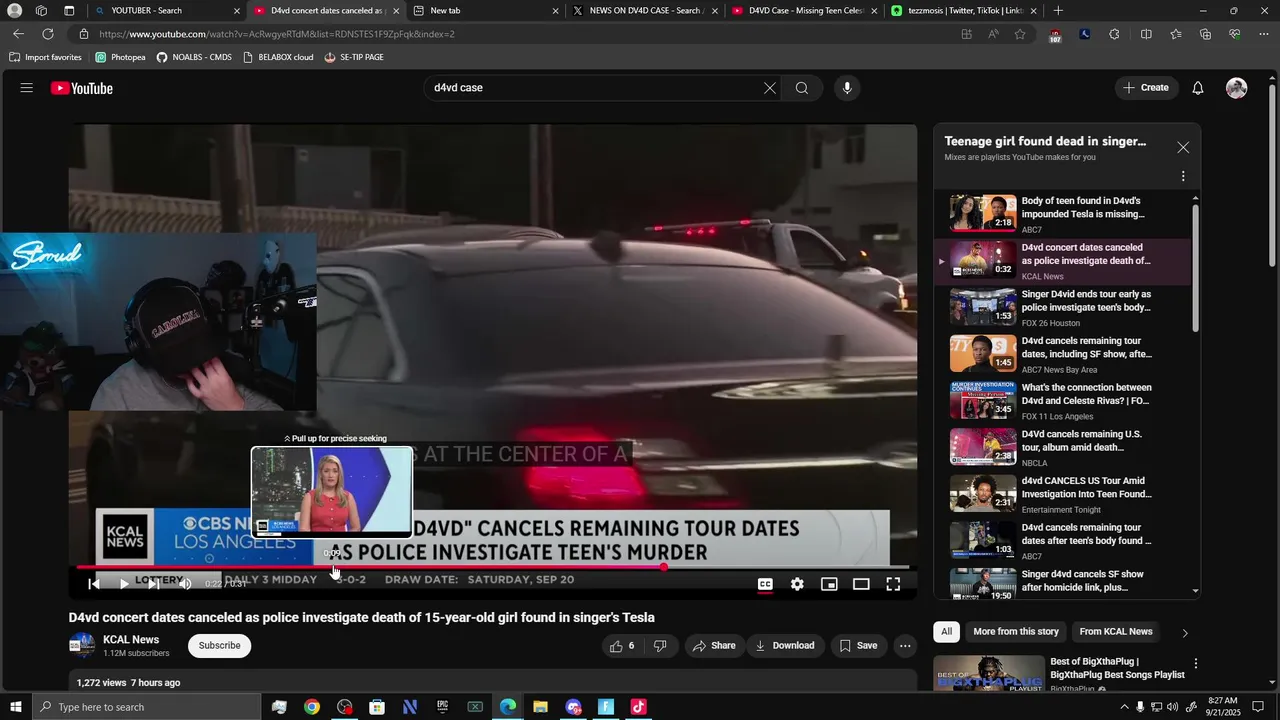Switch to the NEWS ON DV4D CASE tab
Viewport: 1280px width, 720px height.
pos(644,11)
